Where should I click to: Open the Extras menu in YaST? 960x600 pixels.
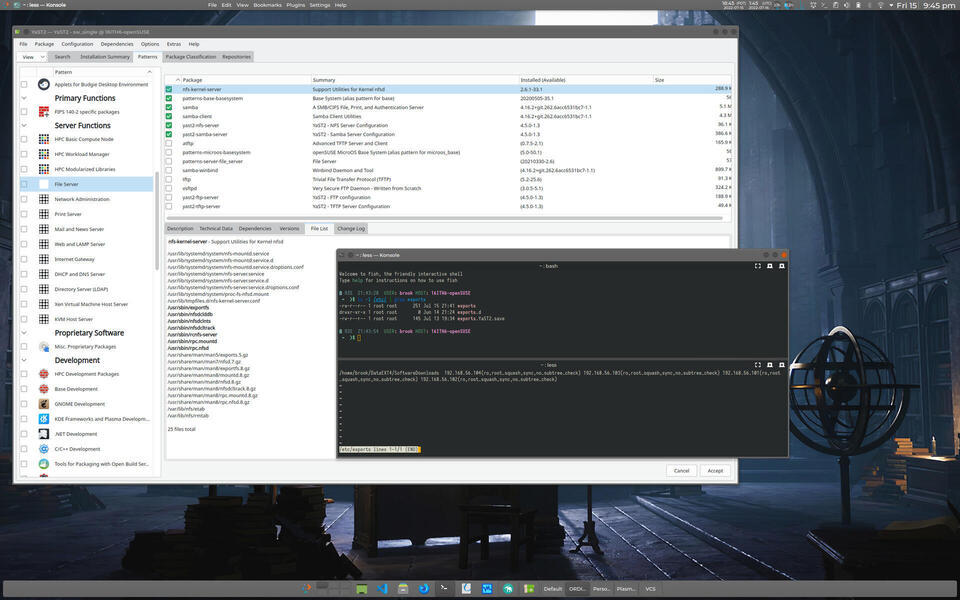(174, 44)
